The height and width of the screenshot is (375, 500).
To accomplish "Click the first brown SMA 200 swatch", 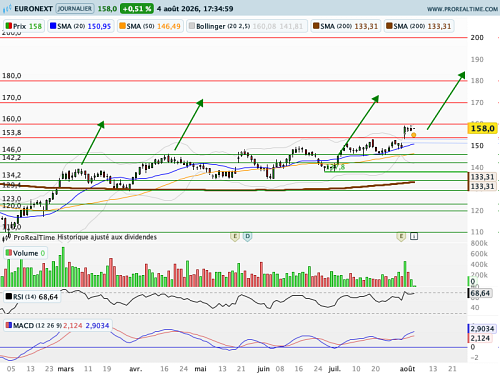I will (x=316, y=26).
